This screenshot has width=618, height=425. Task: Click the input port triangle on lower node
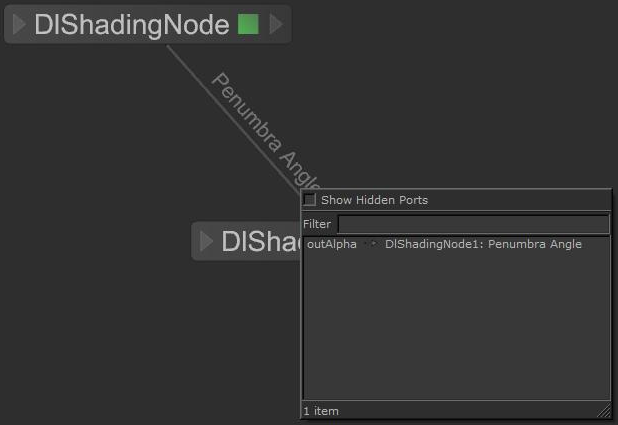pos(207,241)
